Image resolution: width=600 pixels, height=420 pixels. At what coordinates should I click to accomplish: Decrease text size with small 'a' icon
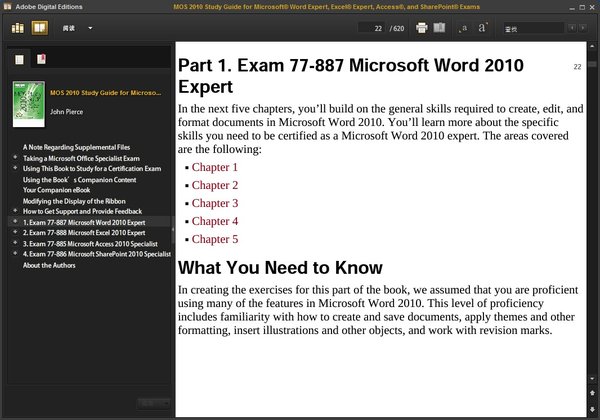[x=464, y=28]
